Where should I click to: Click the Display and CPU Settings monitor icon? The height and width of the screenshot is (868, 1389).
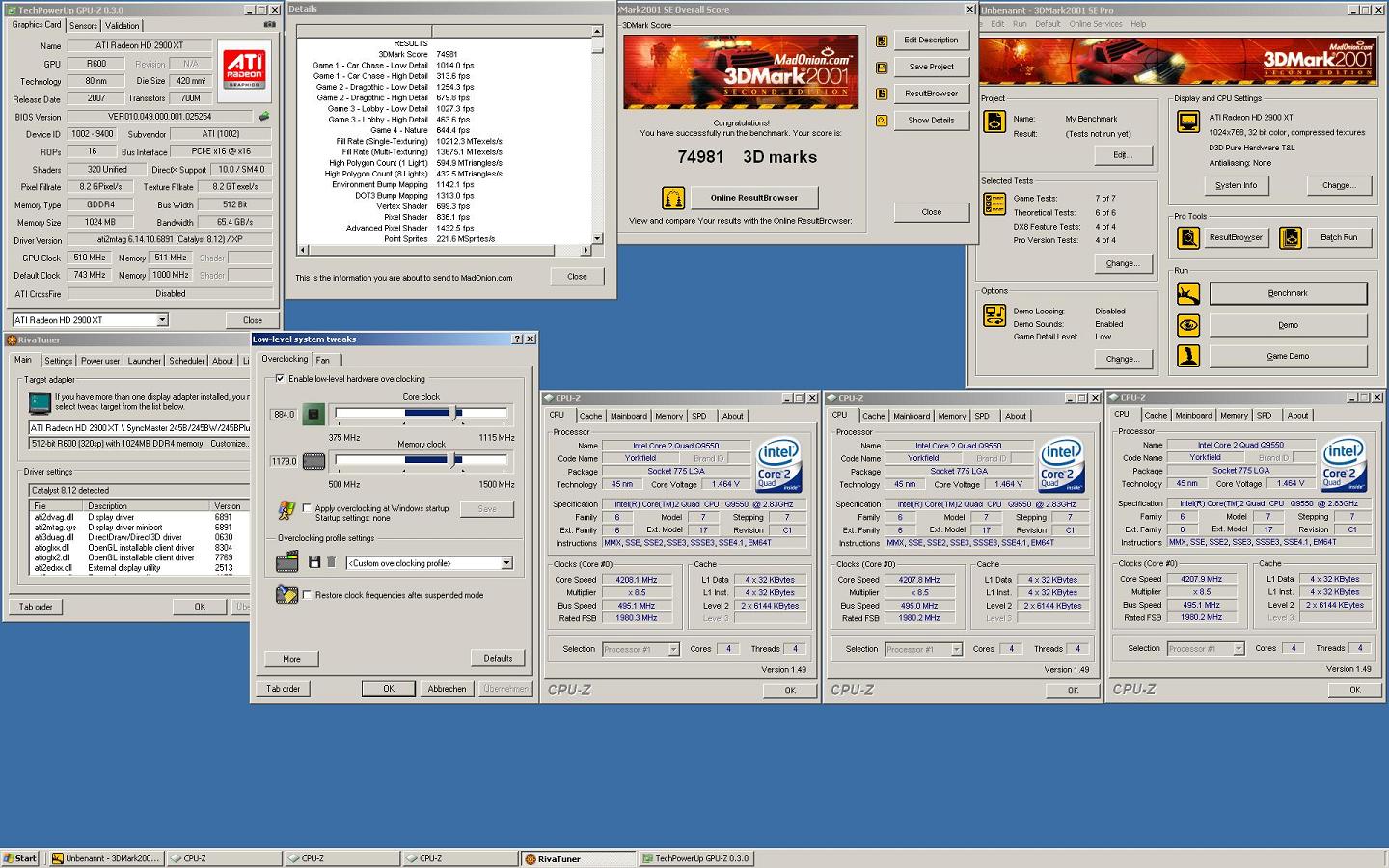(x=1188, y=122)
